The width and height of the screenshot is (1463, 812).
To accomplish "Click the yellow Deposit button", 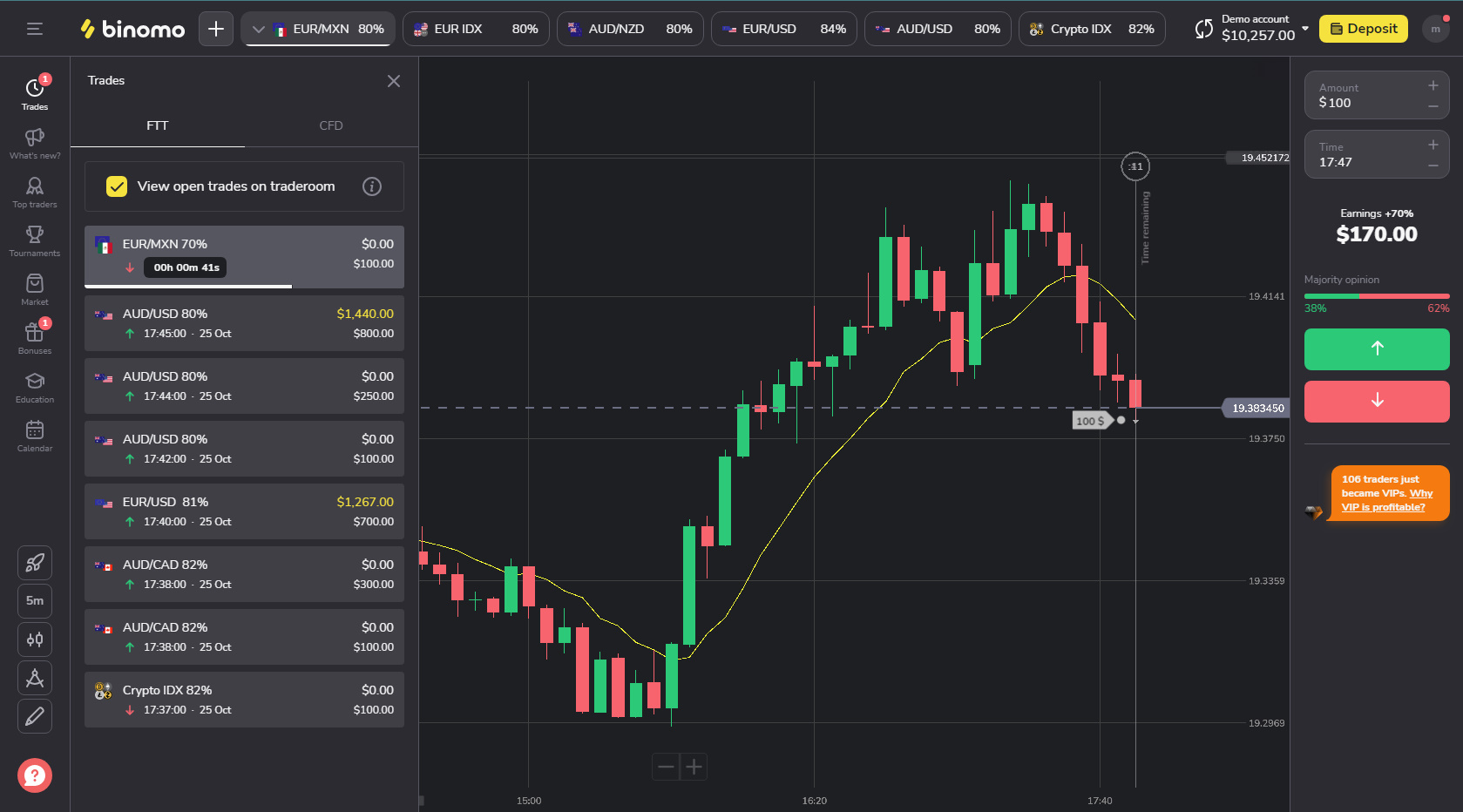I will coord(1363,29).
